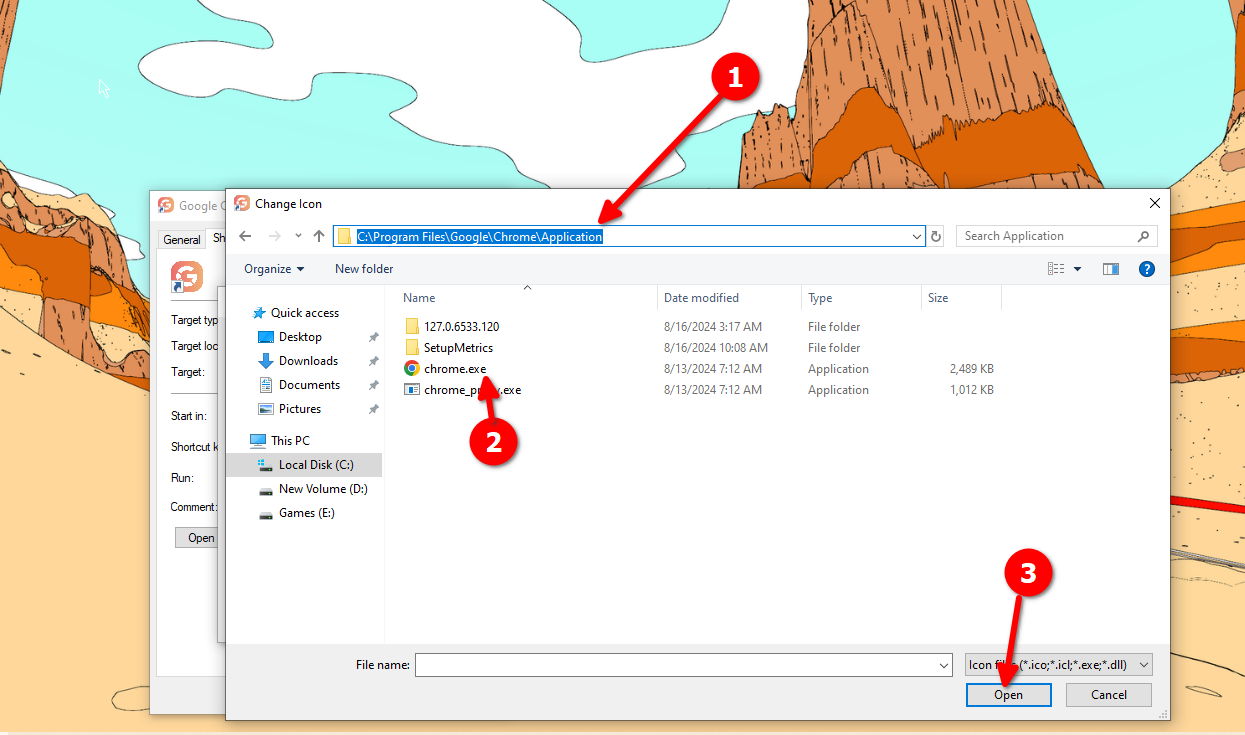The image size is (1245, 735).
Task: Select This PC in the sidebar
Action: pos(290,441)
